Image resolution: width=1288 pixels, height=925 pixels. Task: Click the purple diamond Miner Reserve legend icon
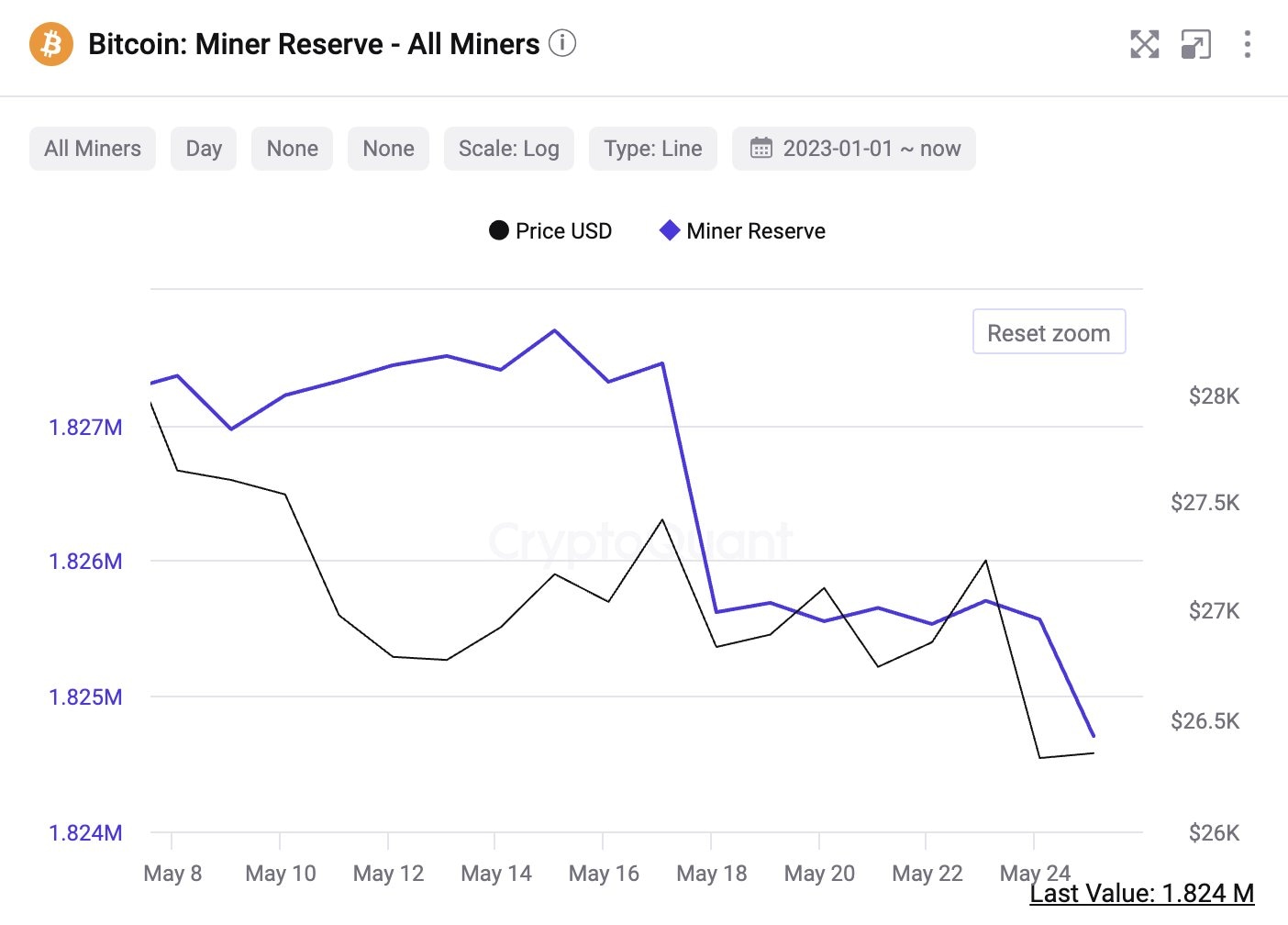669,230
